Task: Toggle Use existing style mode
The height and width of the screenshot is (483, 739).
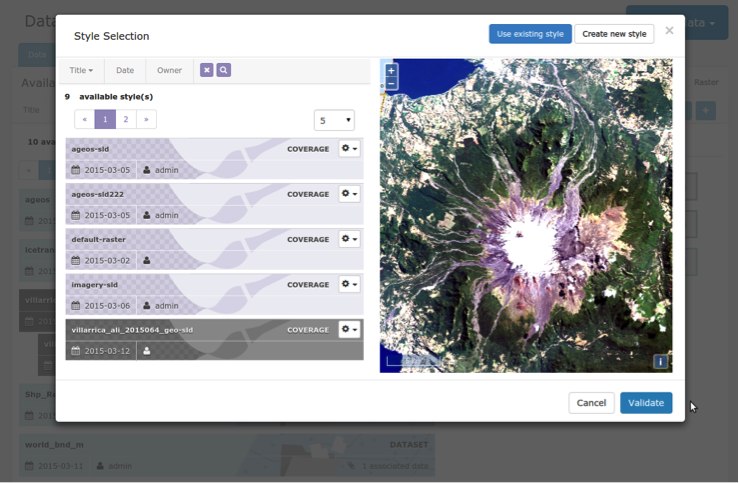Action: tap(530, 34)
